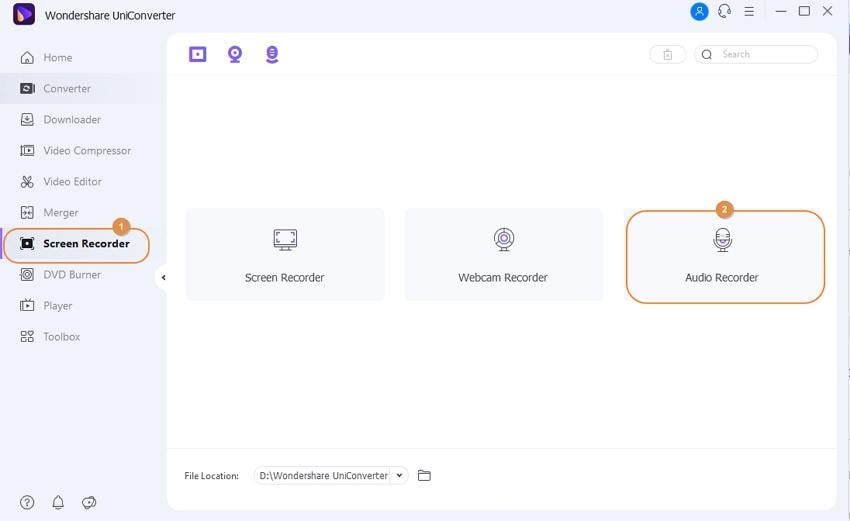Click the monitor icon on Screen Recorder card
This screenshot has height=521, width=850.
pyautogui.click(x=285, y=240)
